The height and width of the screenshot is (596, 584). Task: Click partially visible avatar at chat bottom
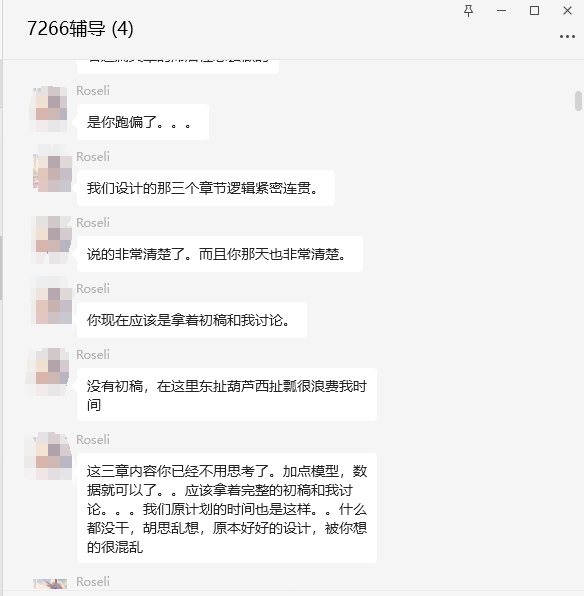[50, 584]
